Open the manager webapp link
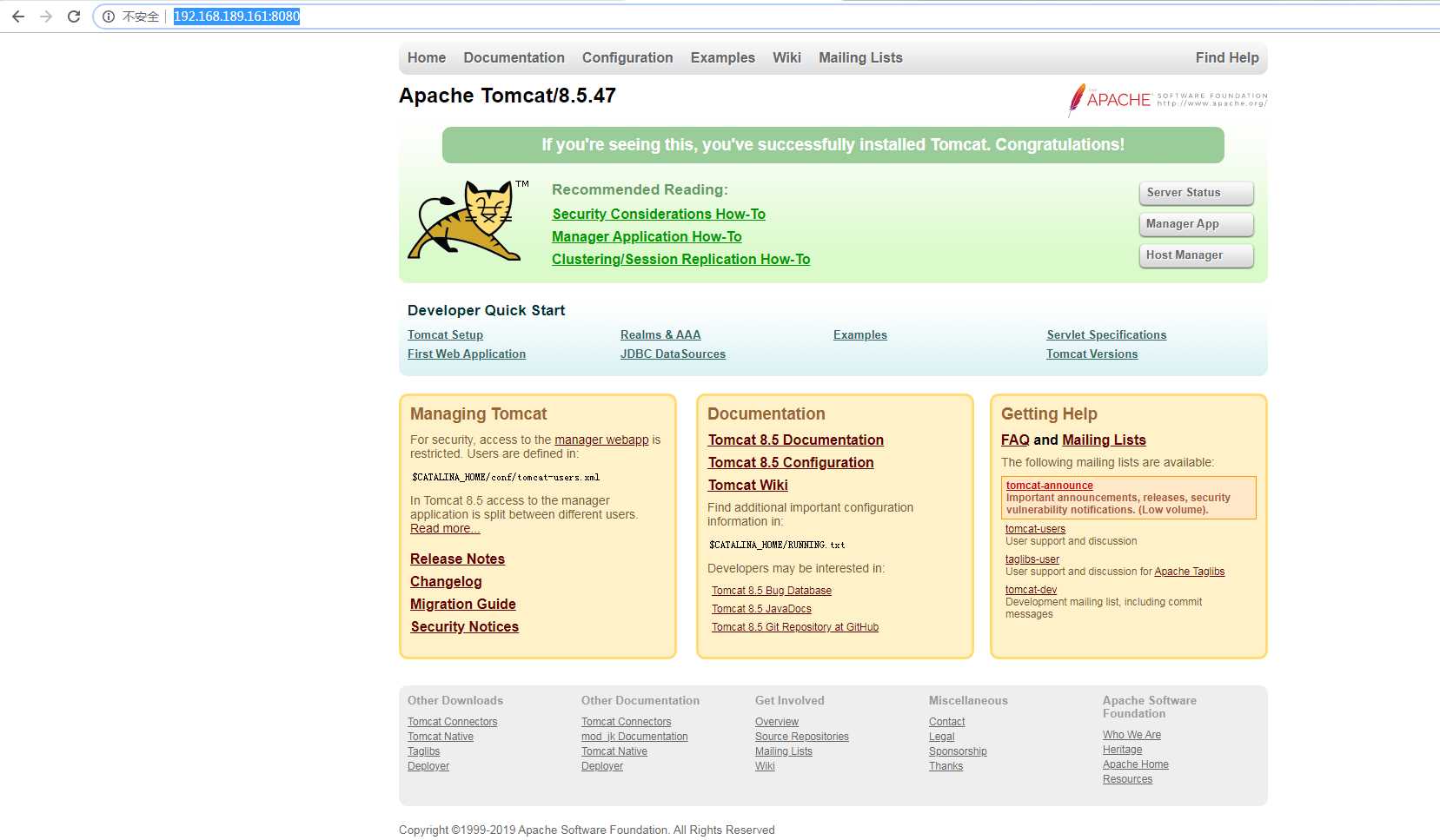The width and height of the screenshot is (1440, 840). 601,440
